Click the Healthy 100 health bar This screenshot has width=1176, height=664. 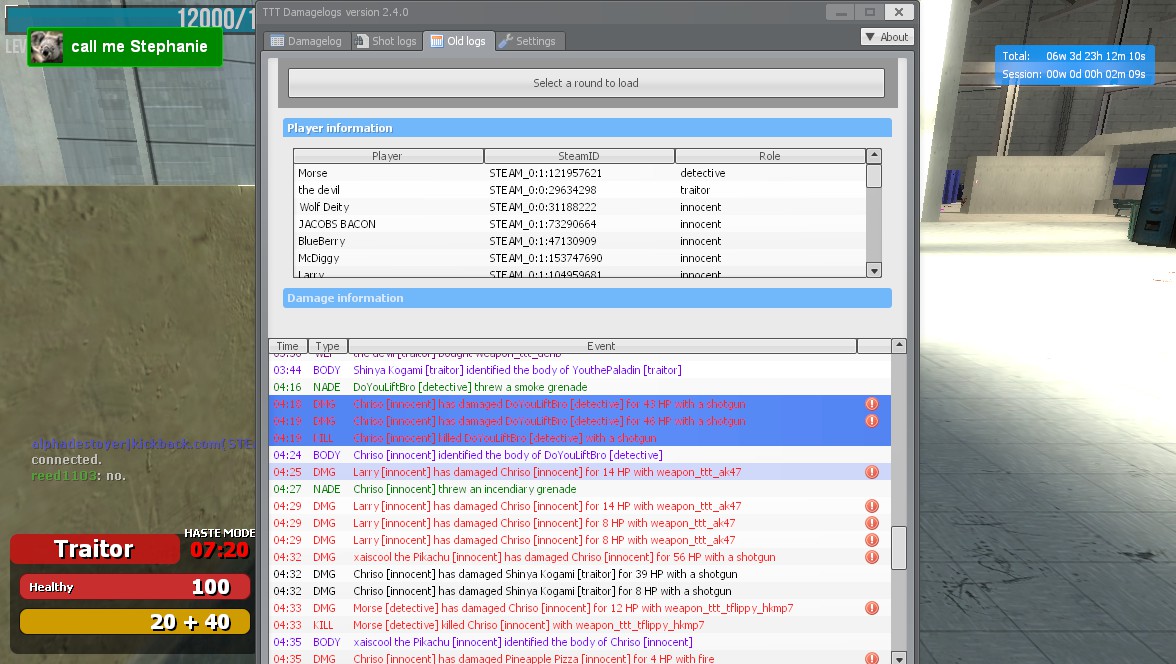(135, 587)
